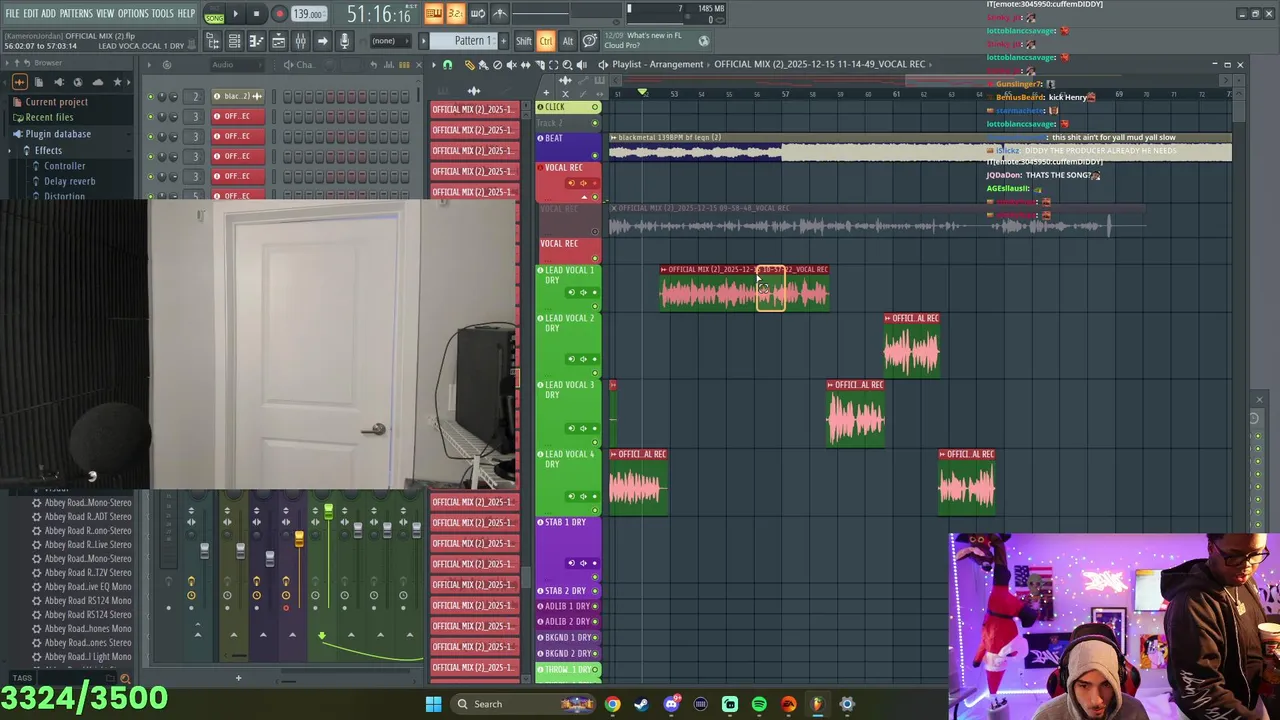Click the tempo 139.000 field
1280x720 pixels.
point(309,14)
